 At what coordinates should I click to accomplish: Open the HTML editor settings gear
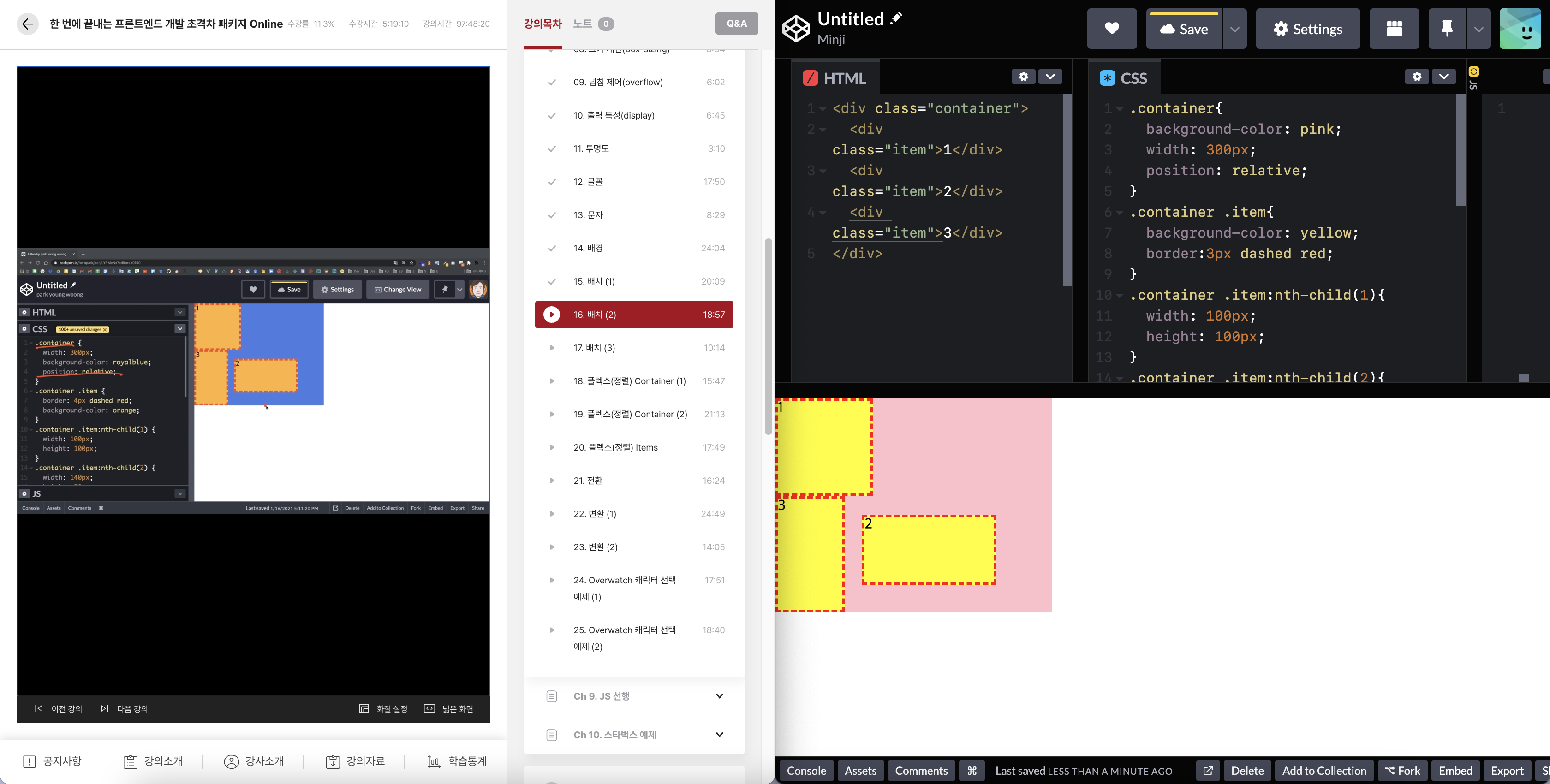(1023, 77)
